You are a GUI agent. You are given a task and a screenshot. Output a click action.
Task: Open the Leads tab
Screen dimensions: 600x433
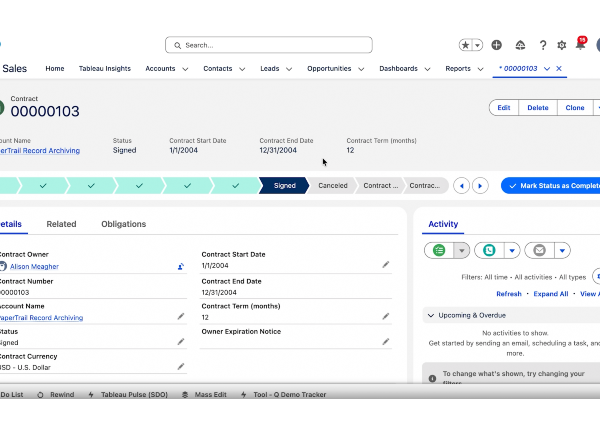tap(270, 68)
